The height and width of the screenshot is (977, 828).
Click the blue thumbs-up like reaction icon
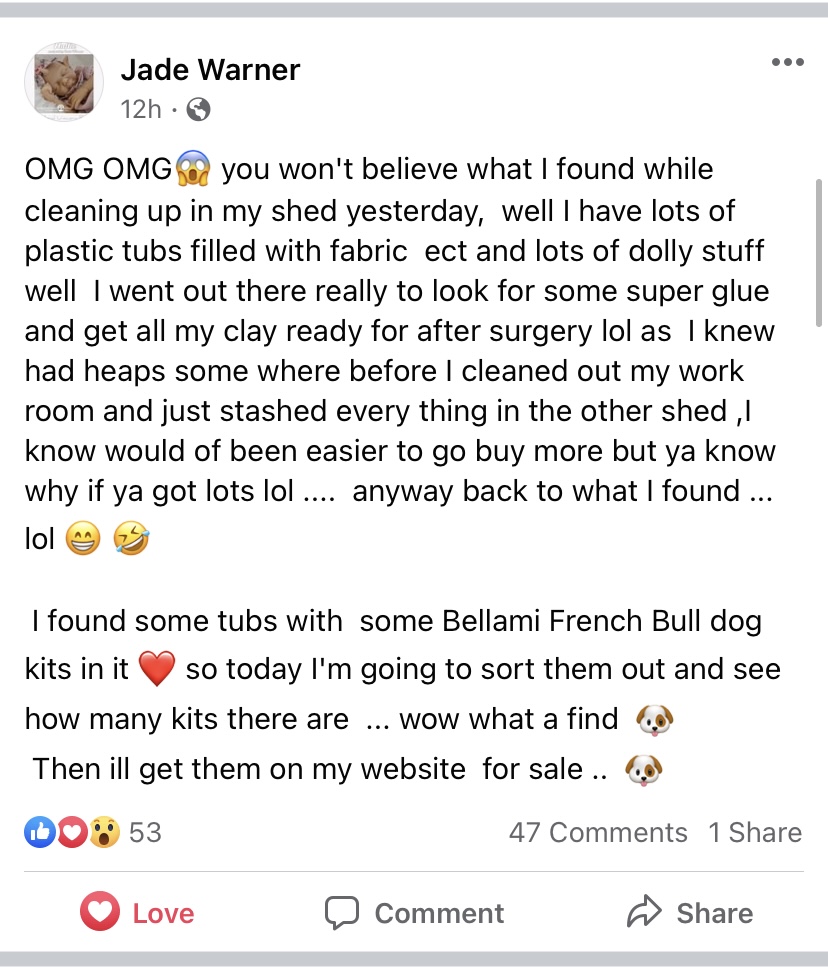click(x=40, y=832)
